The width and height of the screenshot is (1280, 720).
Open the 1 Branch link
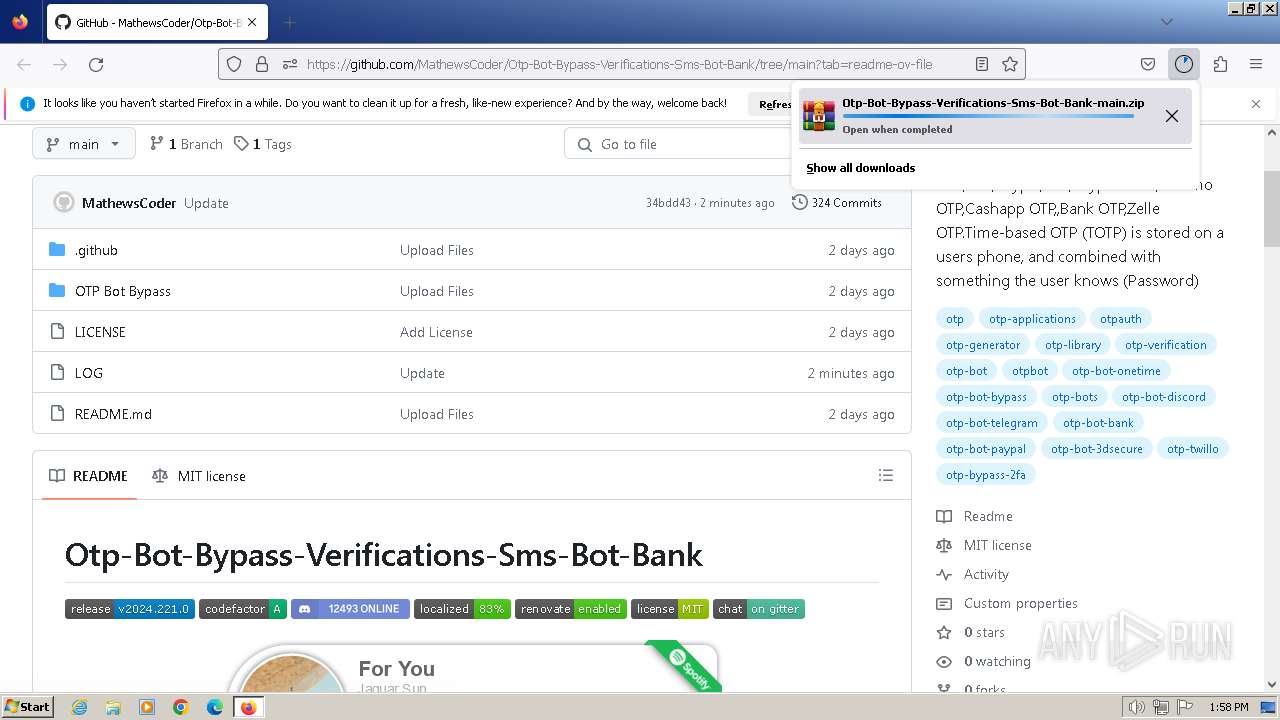(x=186, y=144)
